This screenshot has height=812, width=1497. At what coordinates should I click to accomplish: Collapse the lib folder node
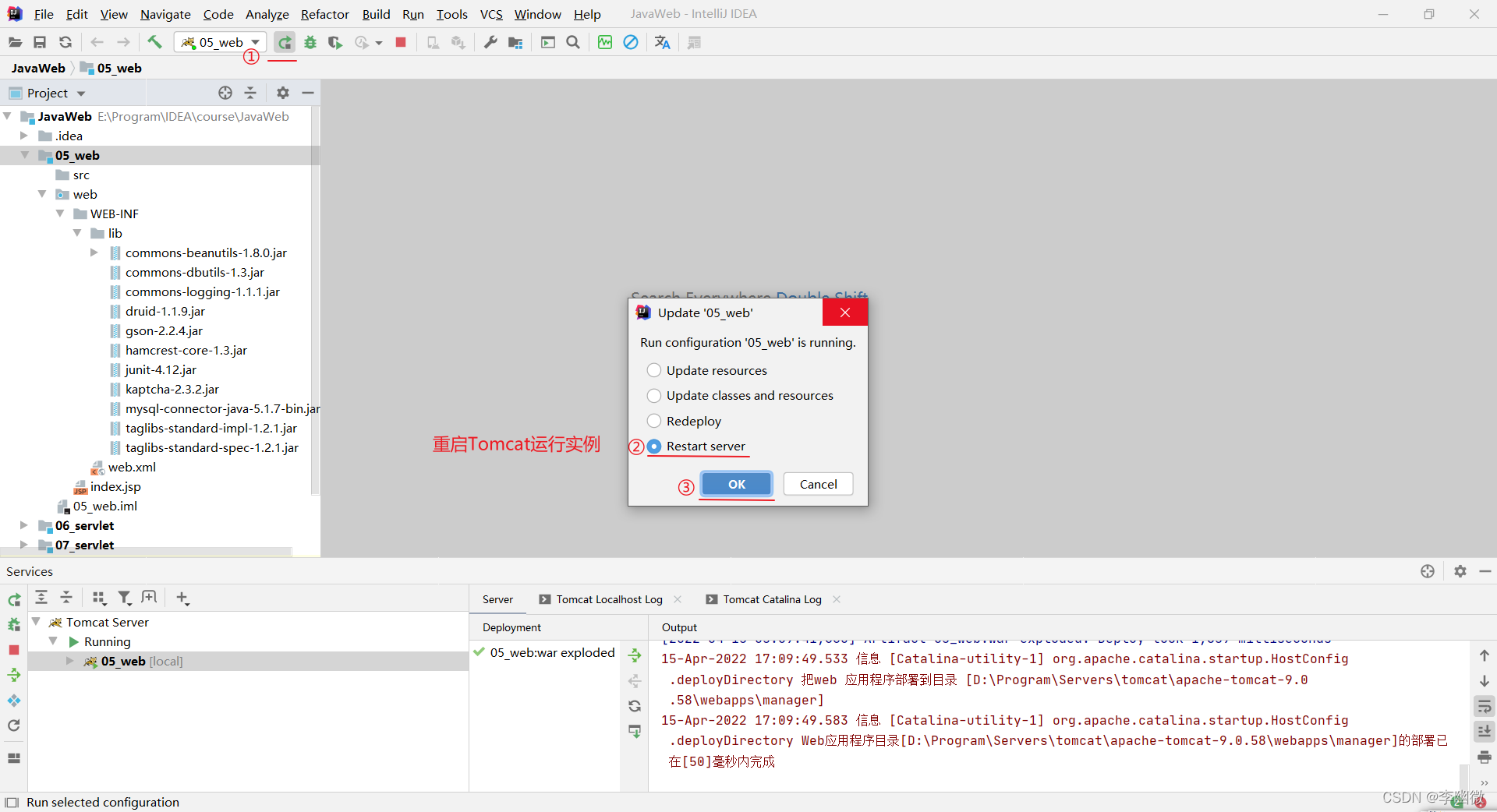77,233
